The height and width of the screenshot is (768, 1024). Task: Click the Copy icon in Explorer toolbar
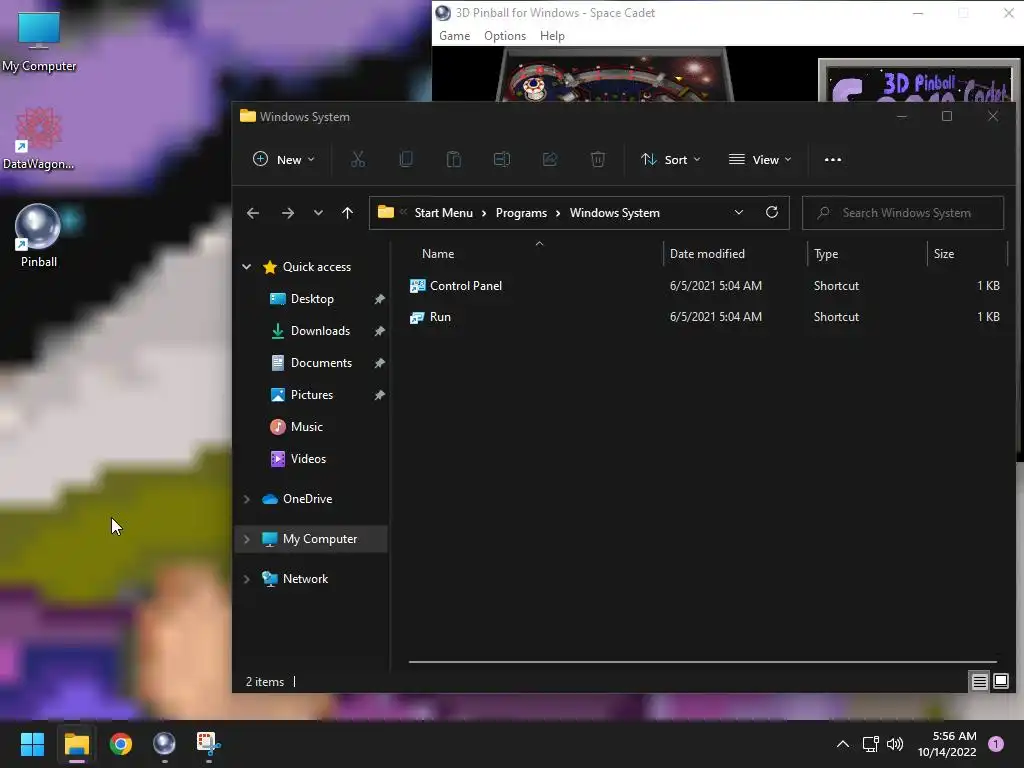406,159
